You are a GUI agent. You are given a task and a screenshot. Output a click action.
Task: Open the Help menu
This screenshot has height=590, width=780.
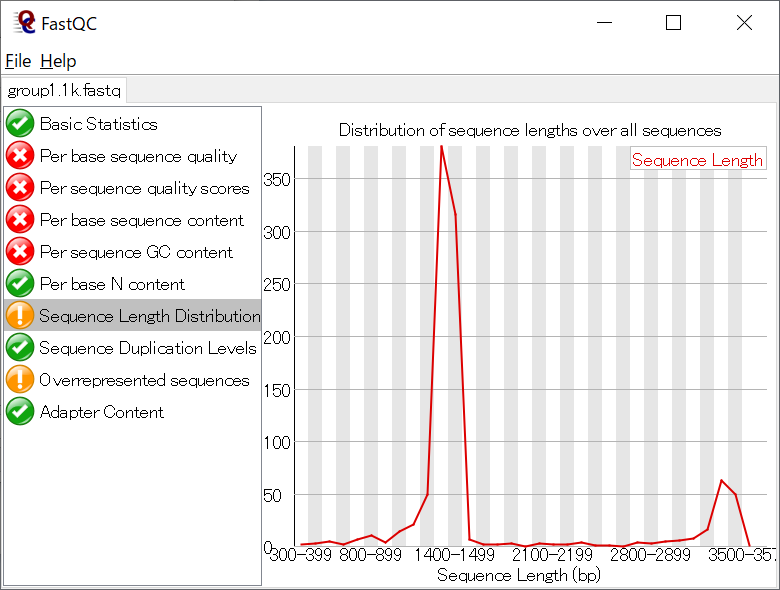58,61
